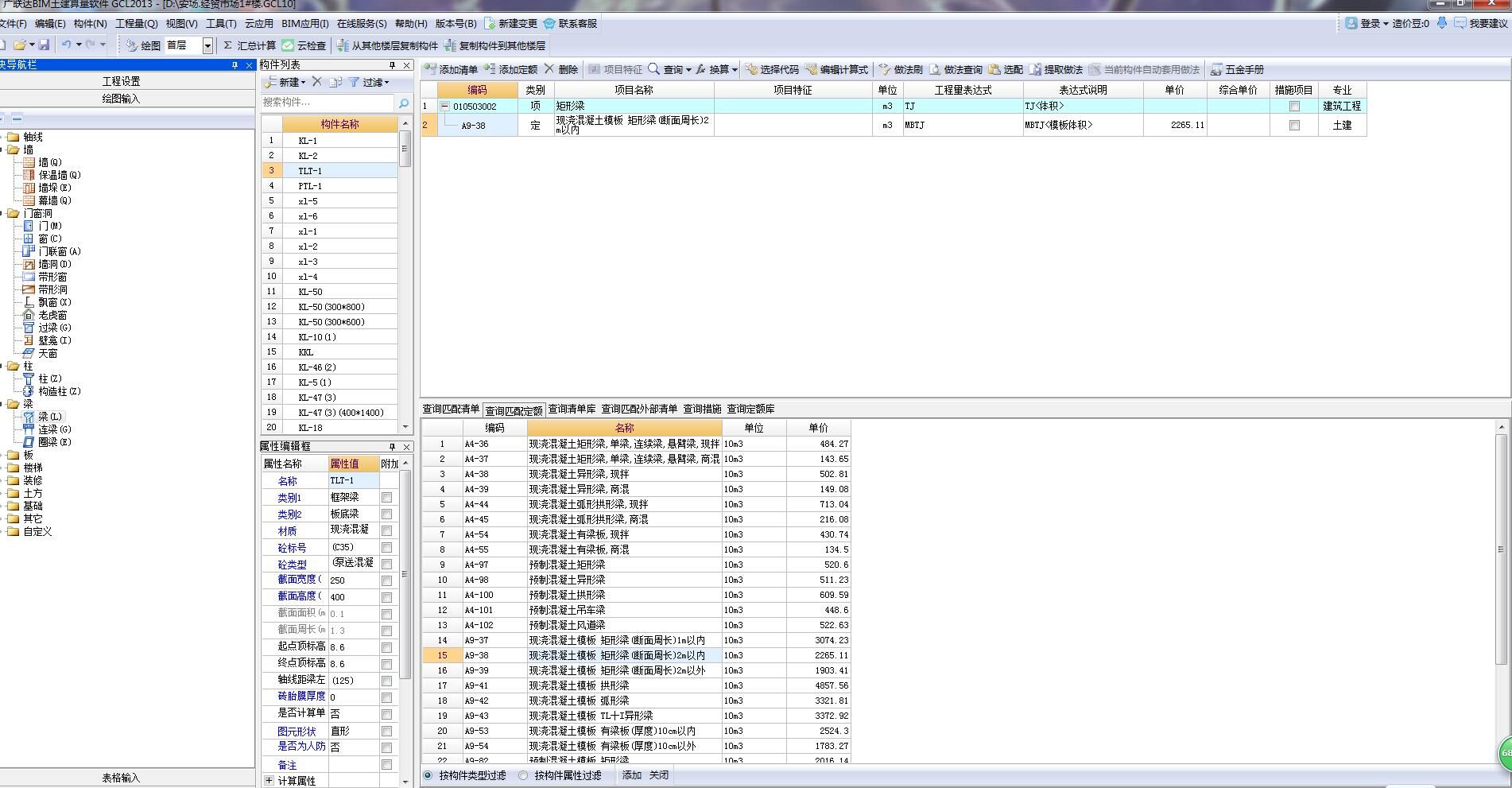This screenshot has width=1512, height=788.
Task: Click 添加清单 in the toolbar
Action: click(451, 69)
